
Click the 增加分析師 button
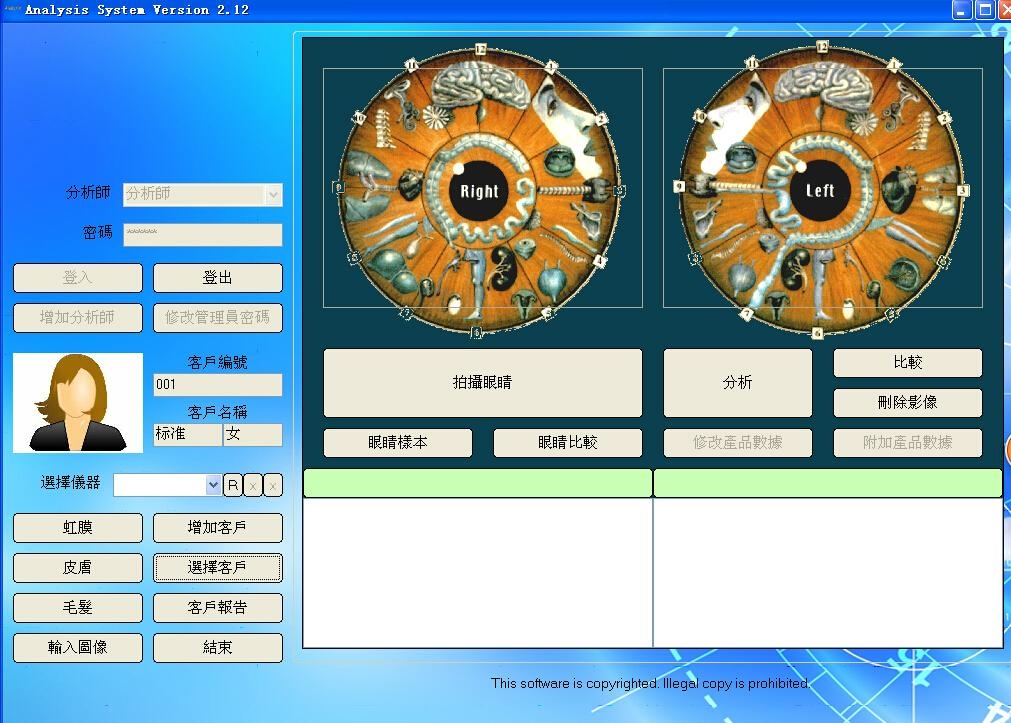coord(77,318)
